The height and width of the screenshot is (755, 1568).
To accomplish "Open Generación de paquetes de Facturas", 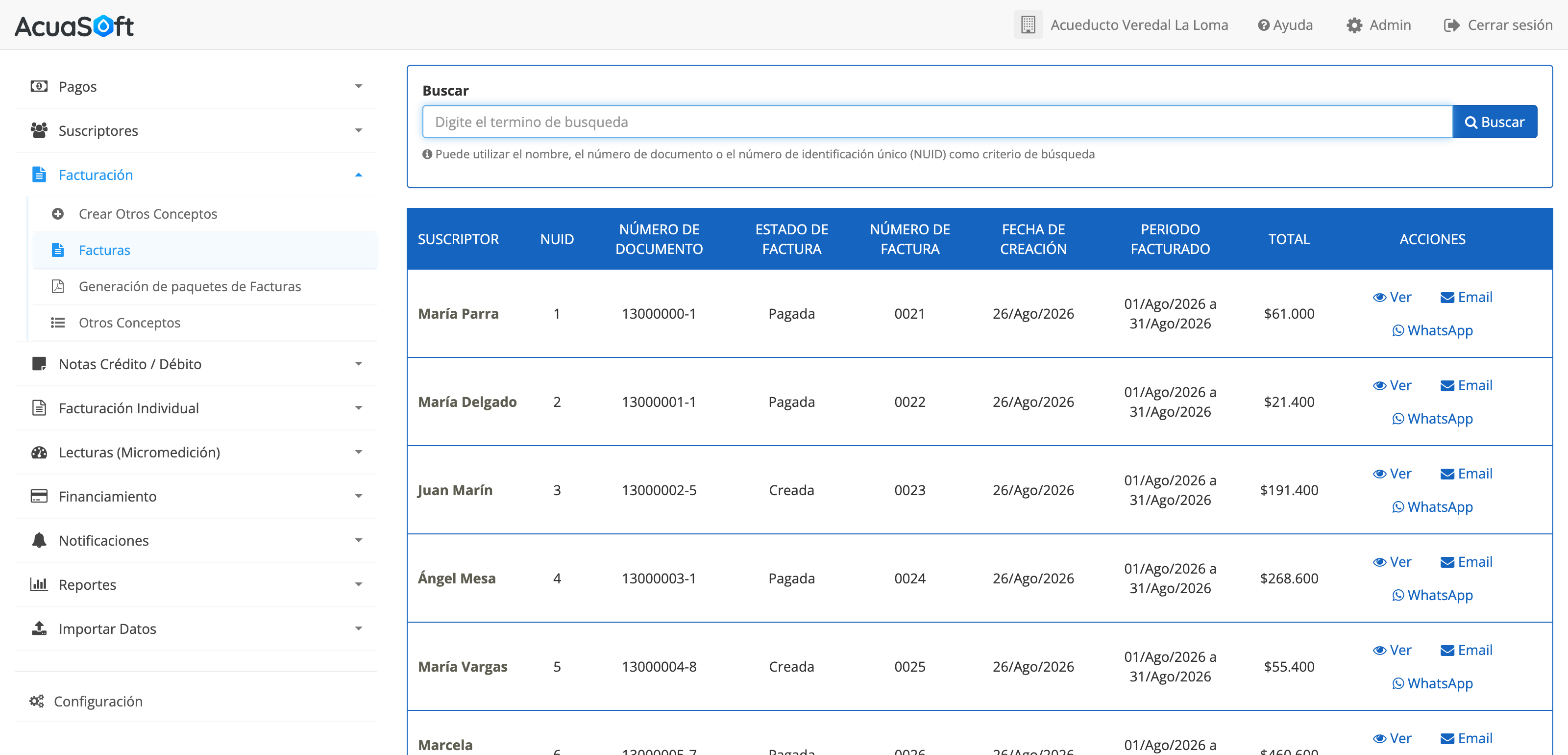I will tap(205, 286).
